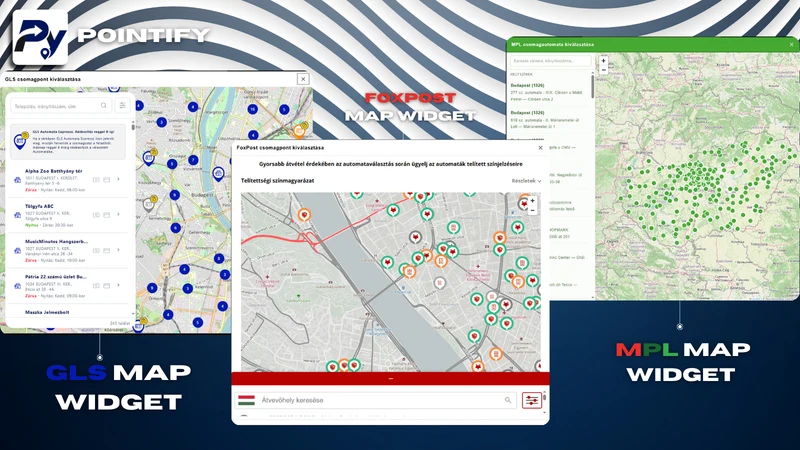This screenshot has height=450, width=800.
Task: Click the GLS map cluster marker 6
Action: point(176,228)
